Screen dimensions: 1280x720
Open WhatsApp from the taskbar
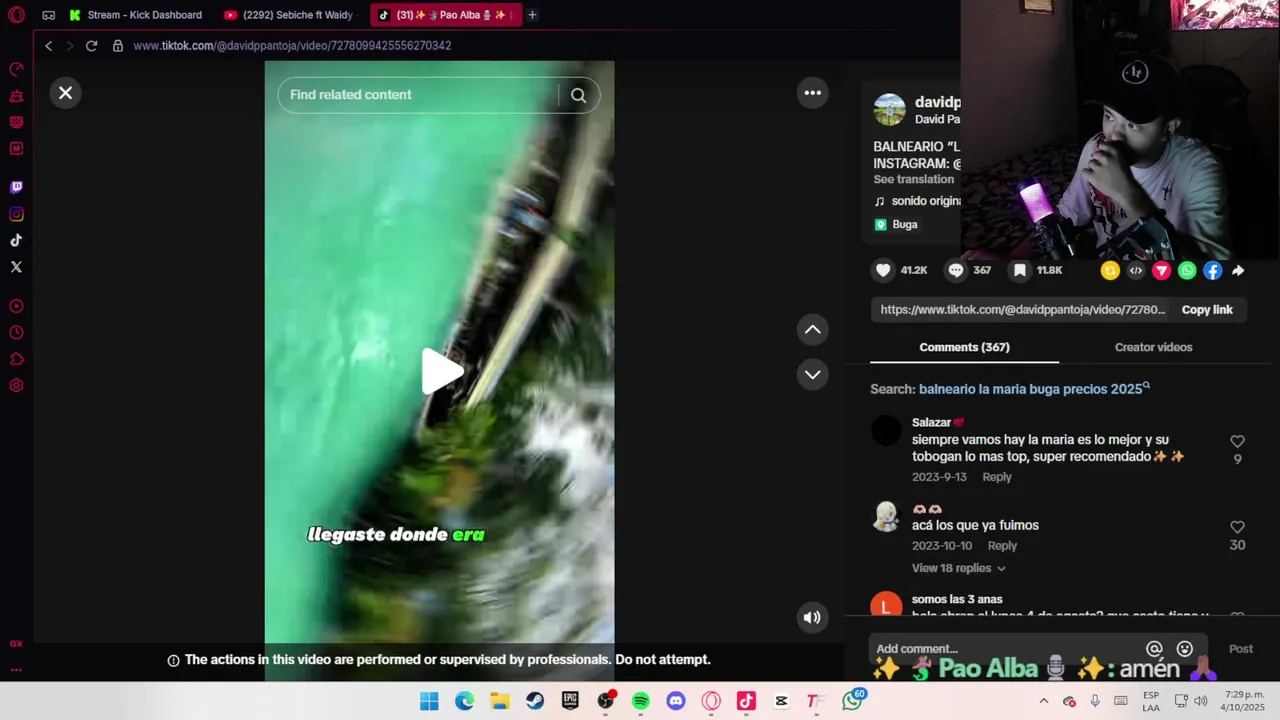pyautogui.click(x=853, y=701)
